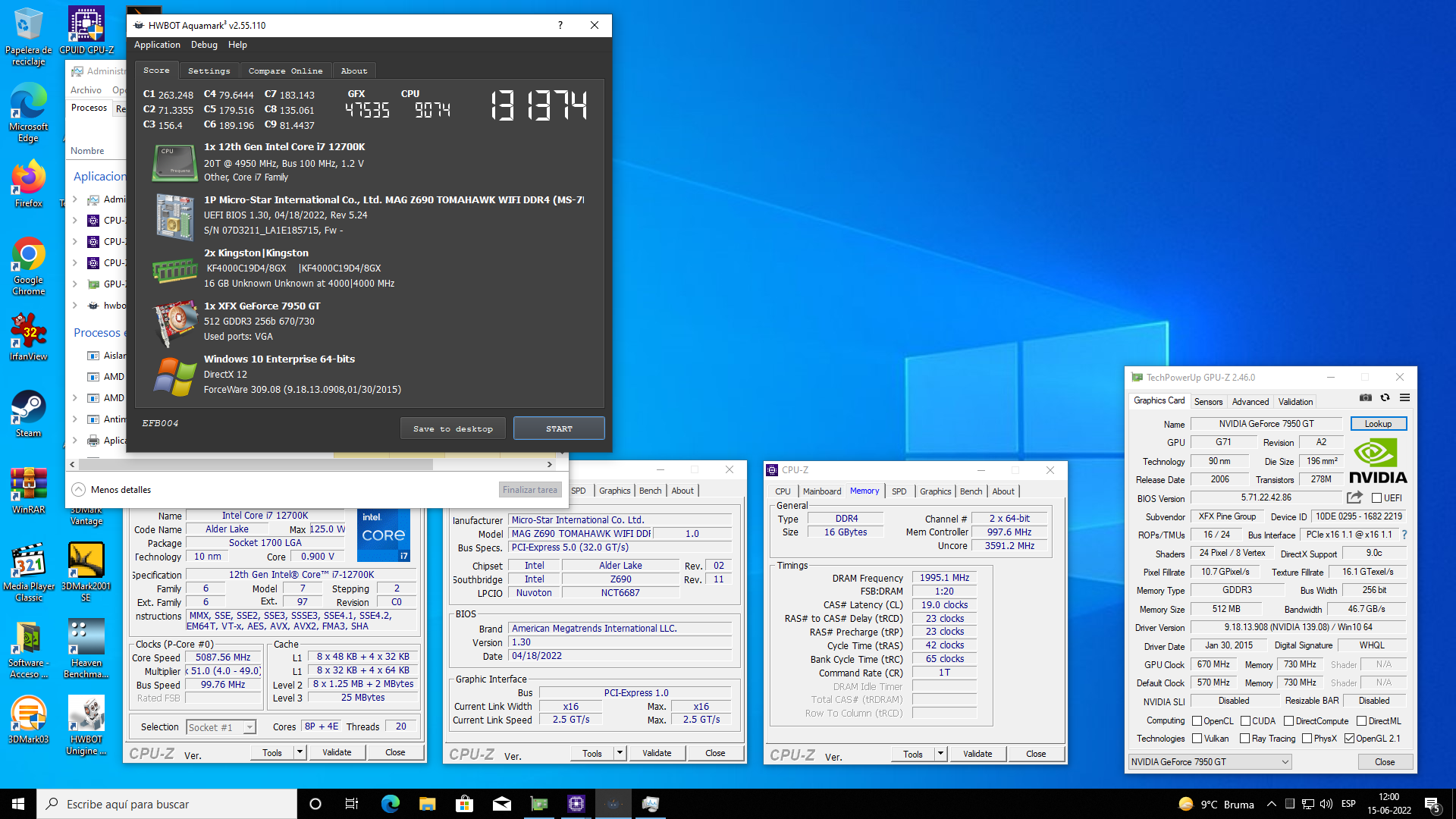Click the Task View taskbar icon

click(x=352, y=804)
